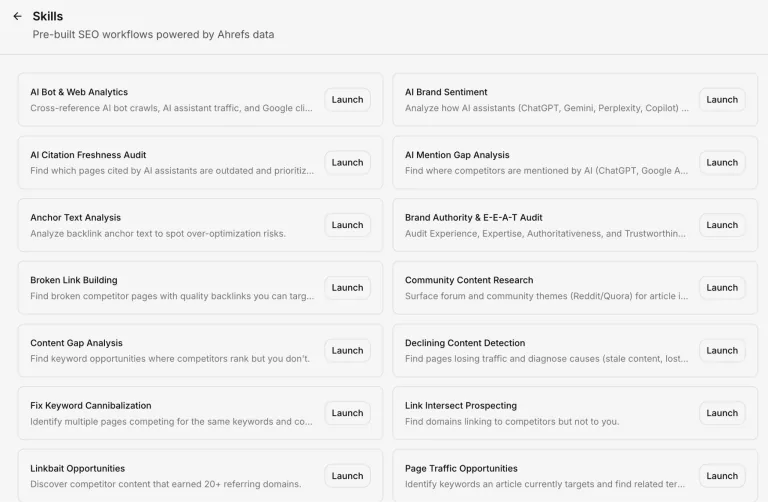
Task: Launch Page Traffic Opportunities
Action: click(722, 476)
